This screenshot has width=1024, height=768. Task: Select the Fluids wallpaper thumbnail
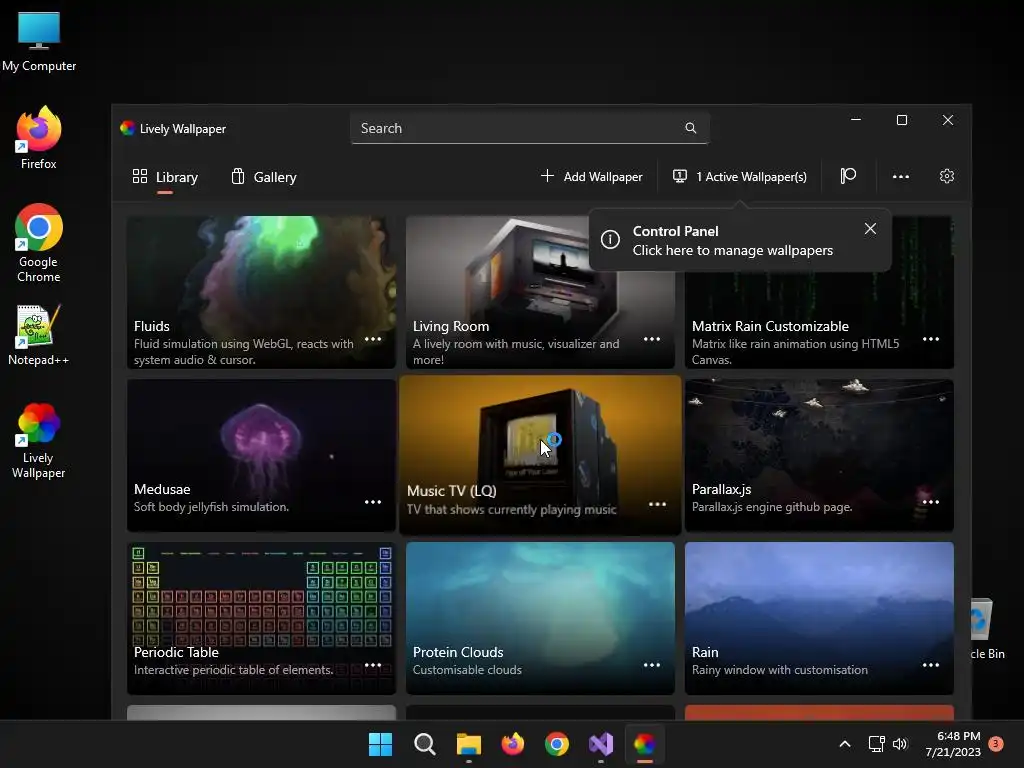261,292
